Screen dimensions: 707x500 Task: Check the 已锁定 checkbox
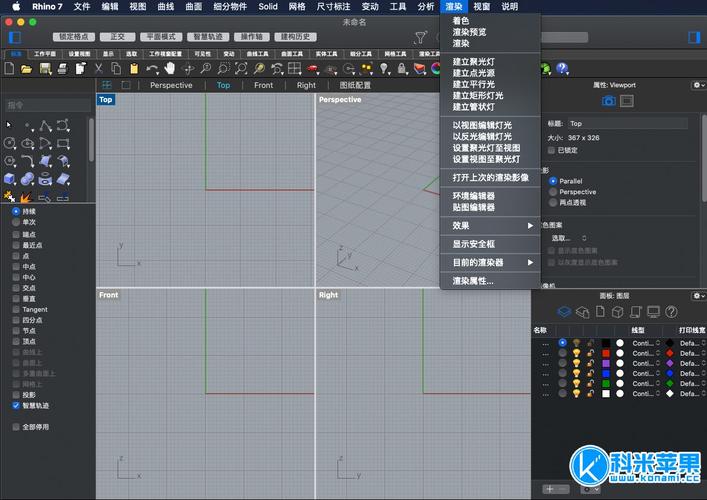tap(551, 150)
